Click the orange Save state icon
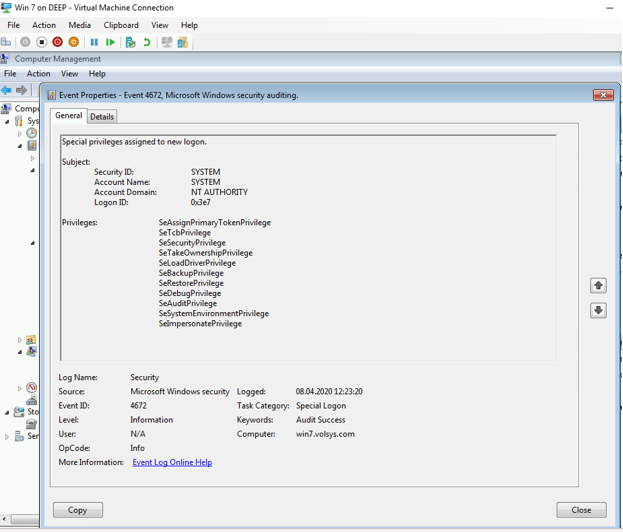The height and width of the screenshot is (532, 623). pos(73,42)
